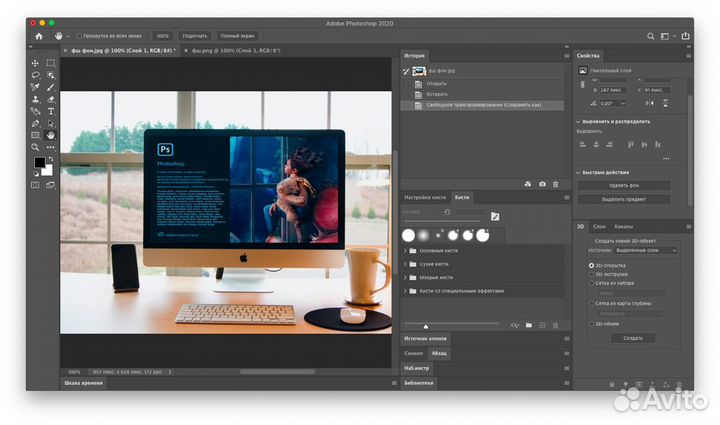Select the Object Selection tool
The width and height of the screenshot is (720, 425).
point(51,75)
